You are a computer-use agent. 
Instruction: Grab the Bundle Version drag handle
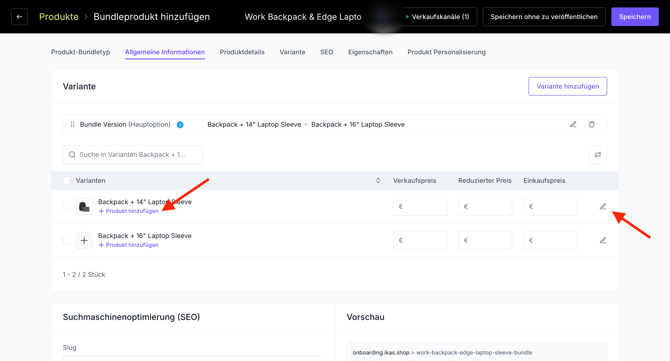pyautogui.click(x=72, y=124)
